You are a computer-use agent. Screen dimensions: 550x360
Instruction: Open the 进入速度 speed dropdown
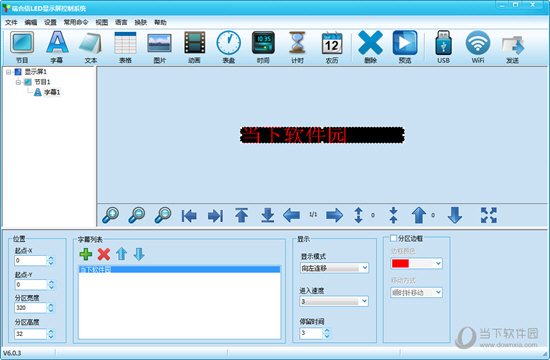pos(334,301)
